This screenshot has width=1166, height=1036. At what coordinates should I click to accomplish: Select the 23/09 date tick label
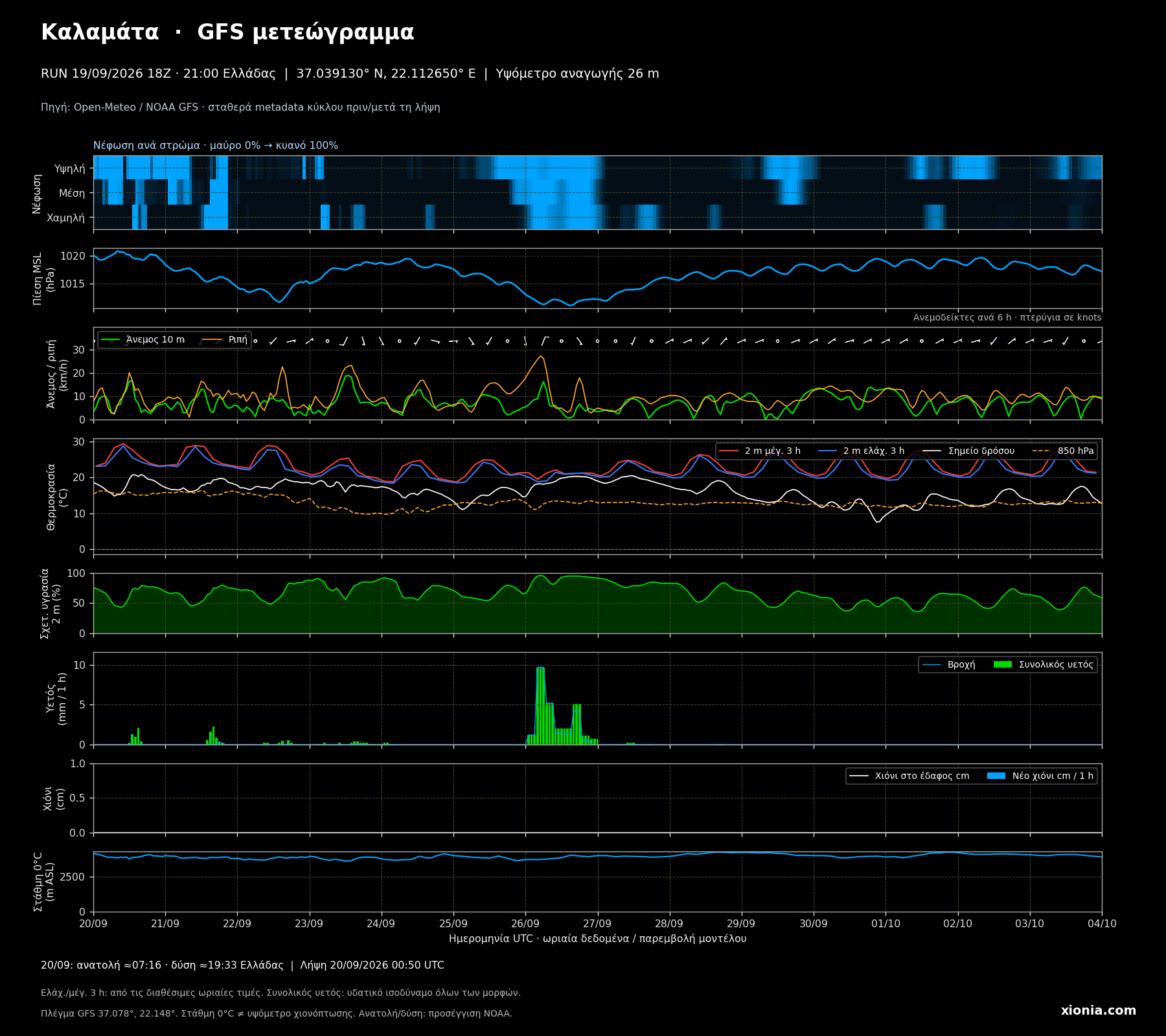pos(309,924)
